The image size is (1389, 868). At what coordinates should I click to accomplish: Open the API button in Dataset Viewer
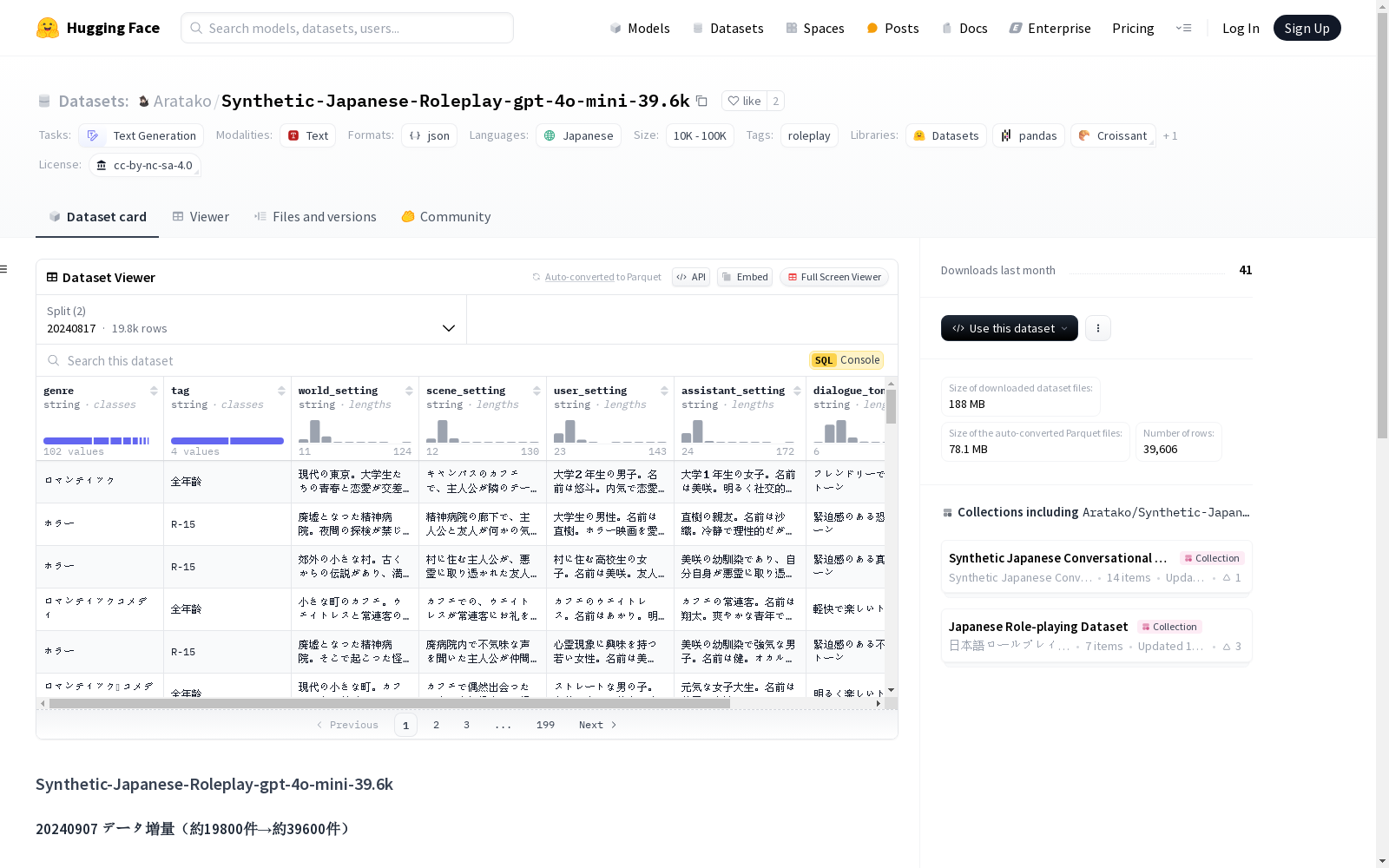691,277
